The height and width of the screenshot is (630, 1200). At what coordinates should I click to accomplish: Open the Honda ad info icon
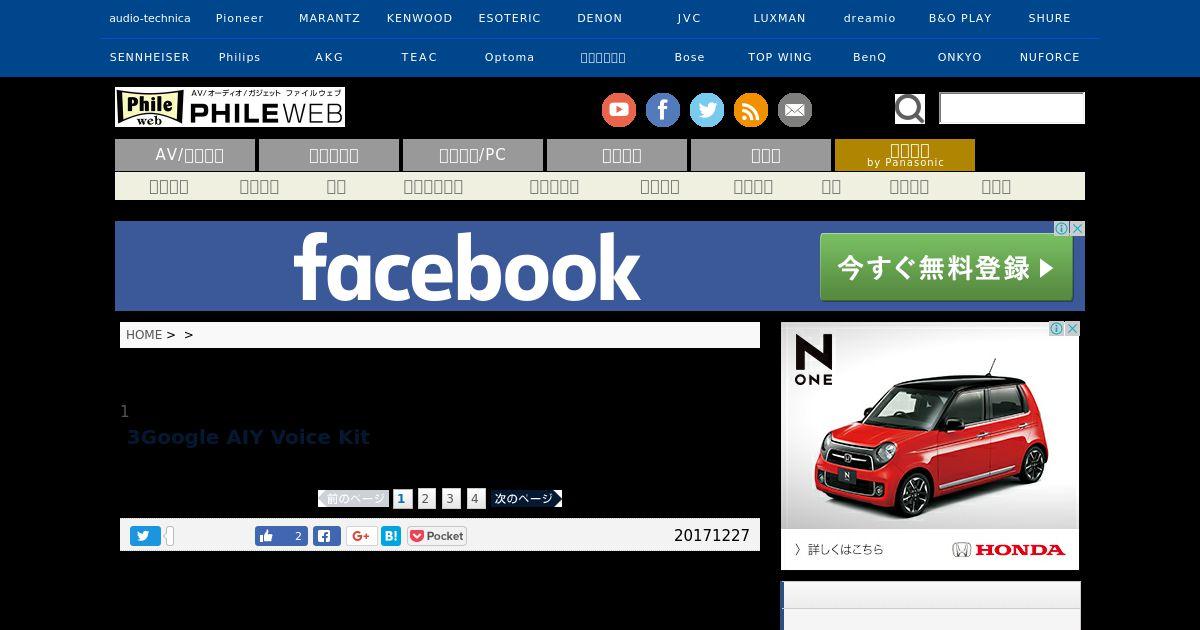(1057, 328)
